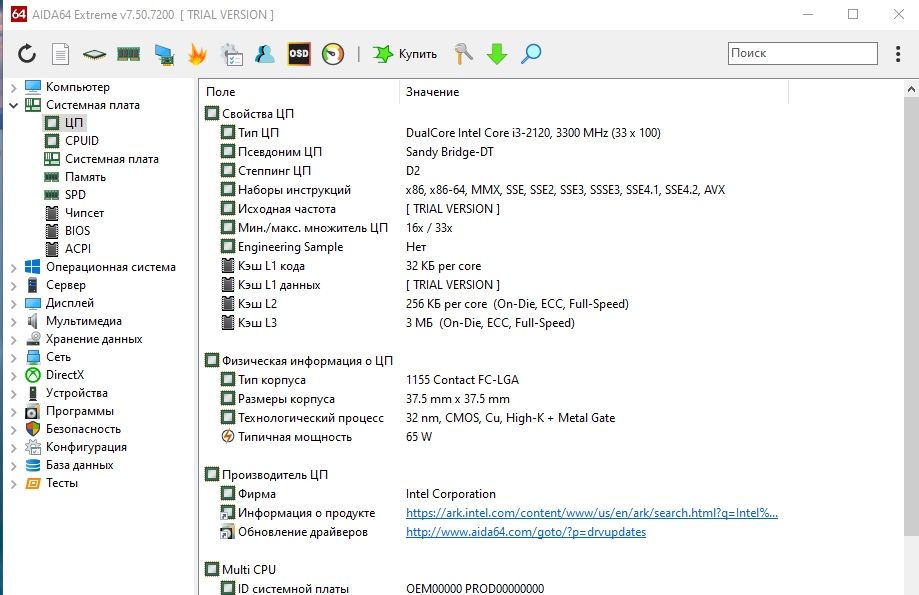The image size is (919, 595).
Task: Open the memory module toolbar icon
Action: 128,55
